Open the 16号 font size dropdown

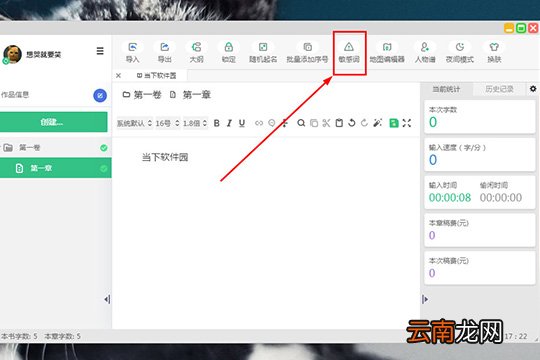167,123
